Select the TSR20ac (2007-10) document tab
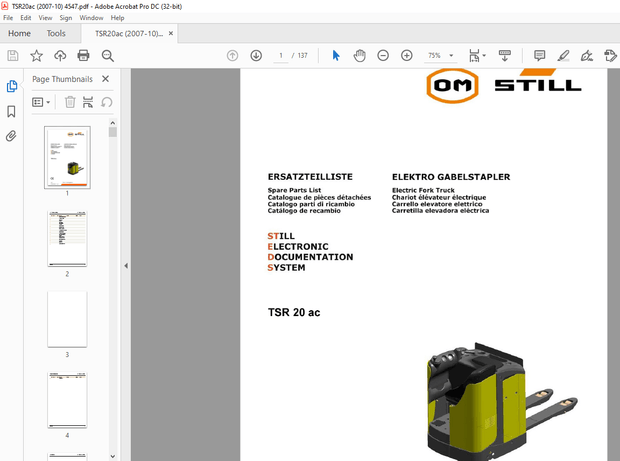Viewport: 620px width, 461px height. click(129, 34)
